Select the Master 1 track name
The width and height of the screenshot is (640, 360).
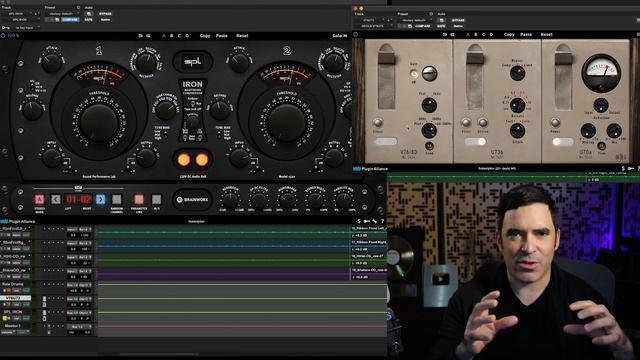click(x=14, y=326)
